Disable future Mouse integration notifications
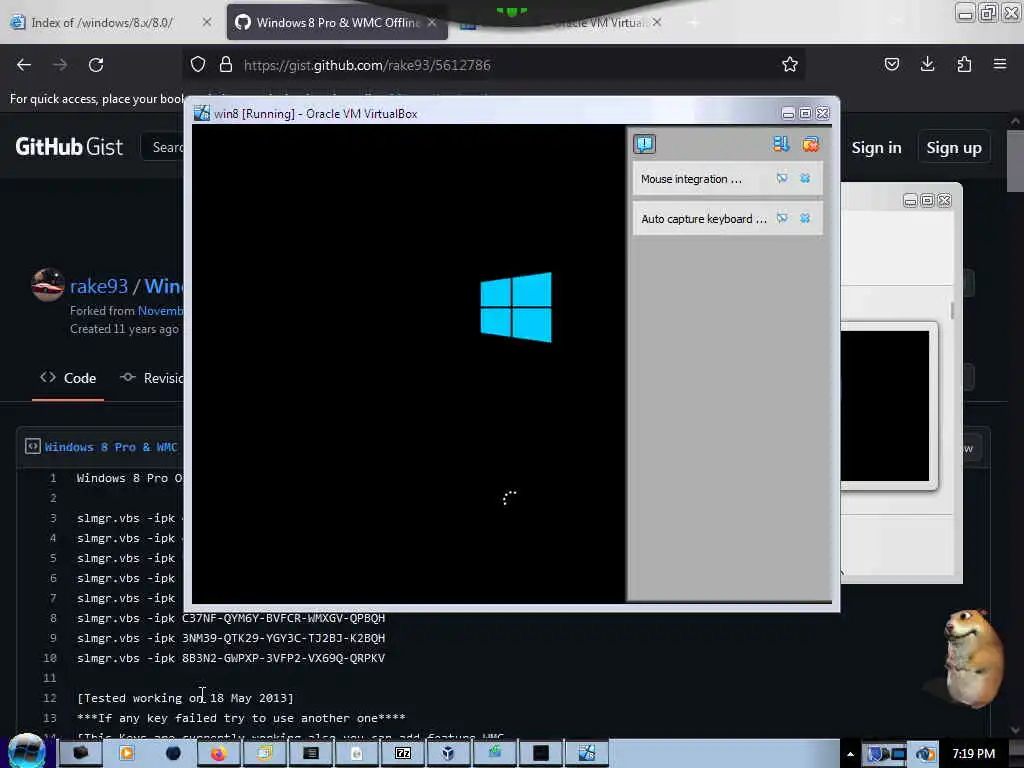Image resolution: width=1024 pixels, height=768 pixels. point(782,178)
